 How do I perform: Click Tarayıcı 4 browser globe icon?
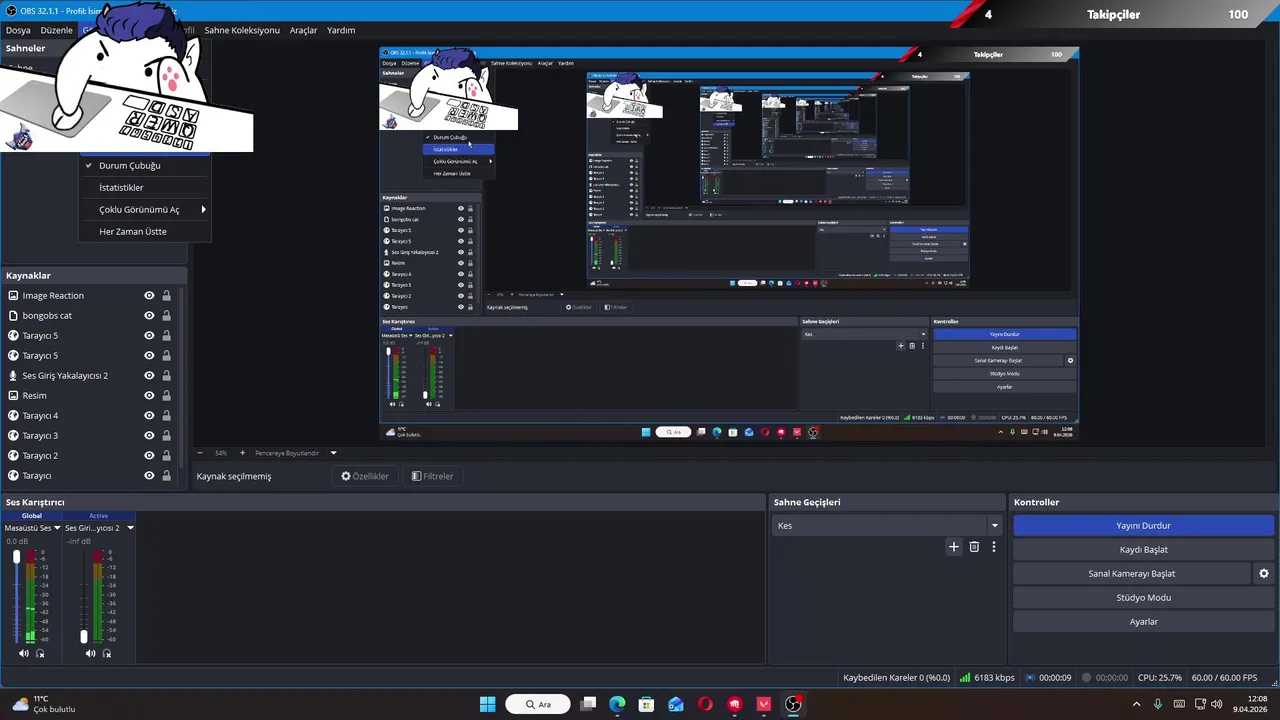tap(13, 416)
